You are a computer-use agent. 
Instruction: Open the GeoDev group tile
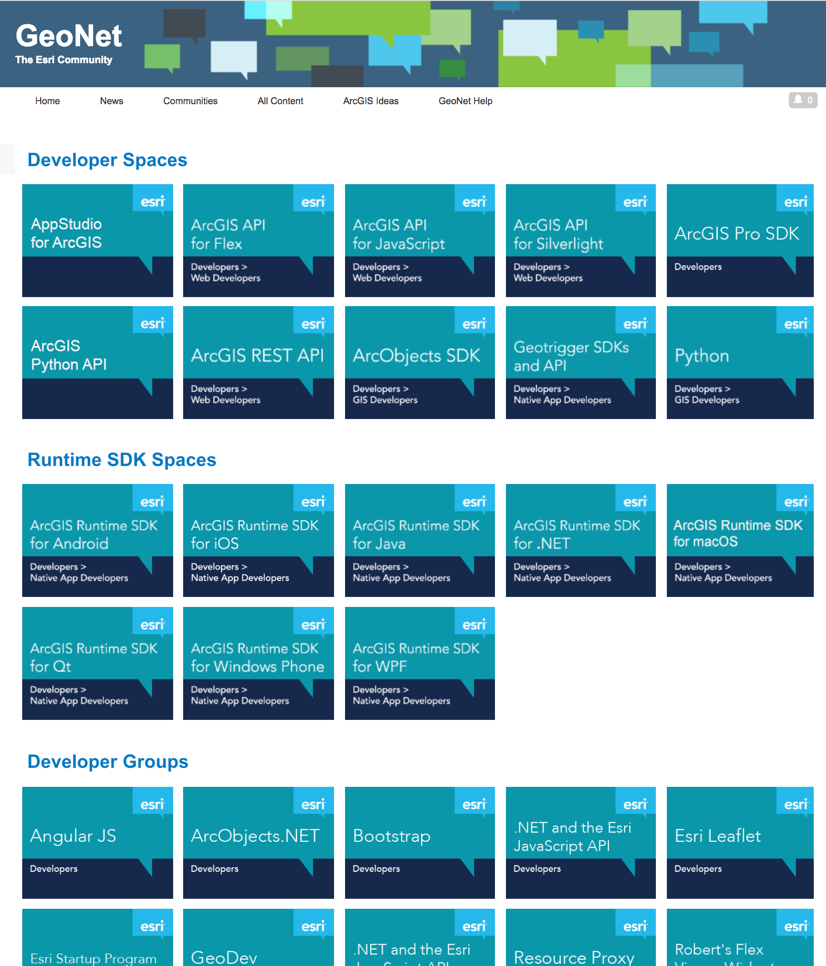(x=259, y=938)
